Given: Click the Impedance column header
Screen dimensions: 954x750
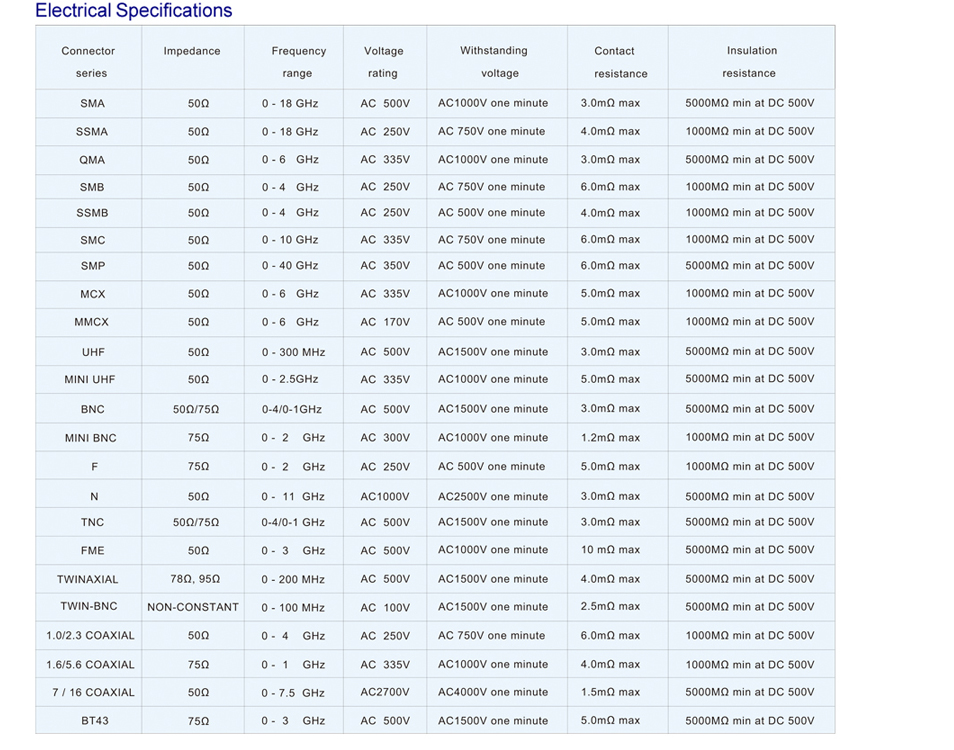Looking at the screenshot, I should 193,58.
